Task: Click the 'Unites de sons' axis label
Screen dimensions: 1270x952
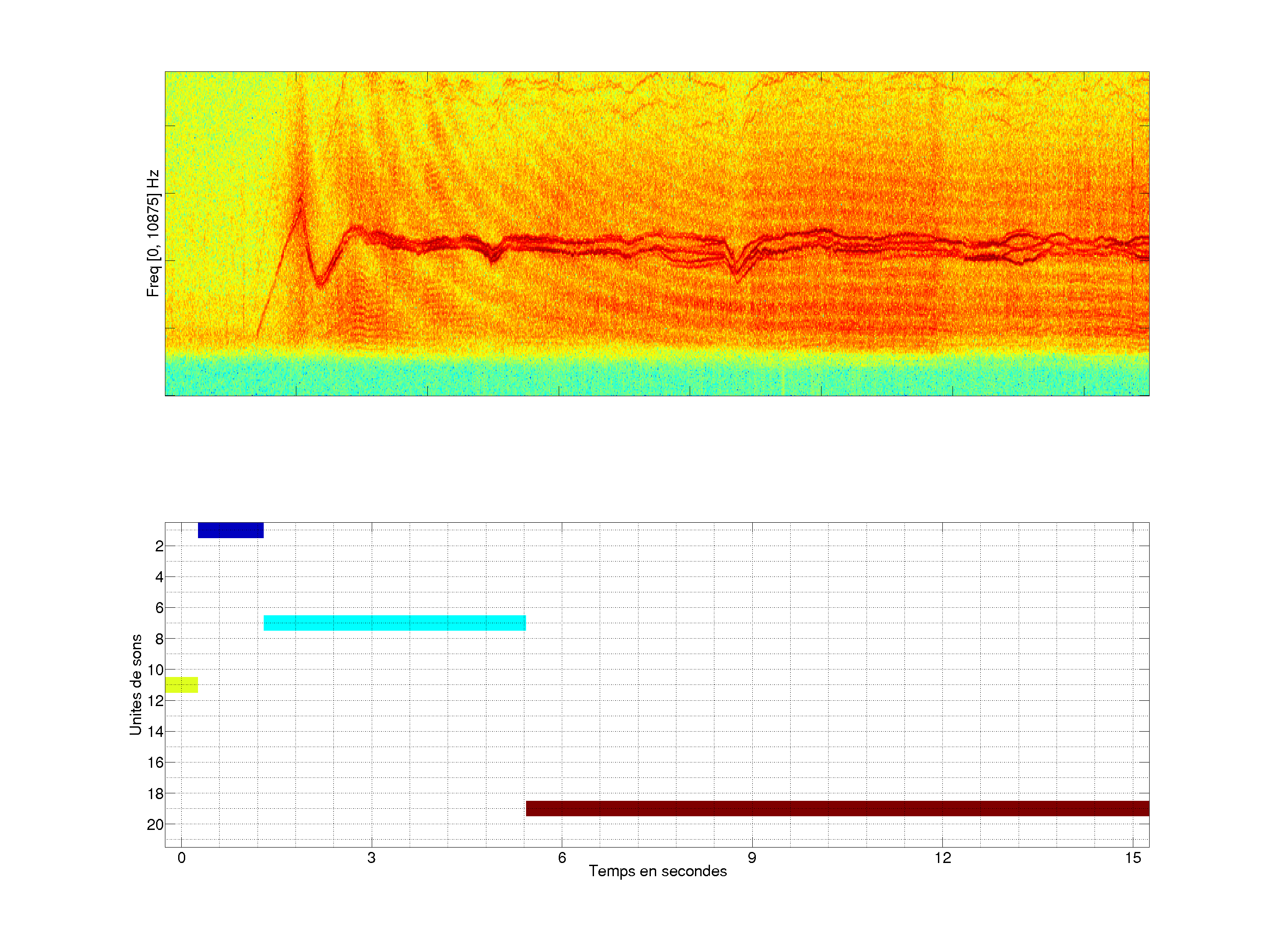Action: coord(135,684)
